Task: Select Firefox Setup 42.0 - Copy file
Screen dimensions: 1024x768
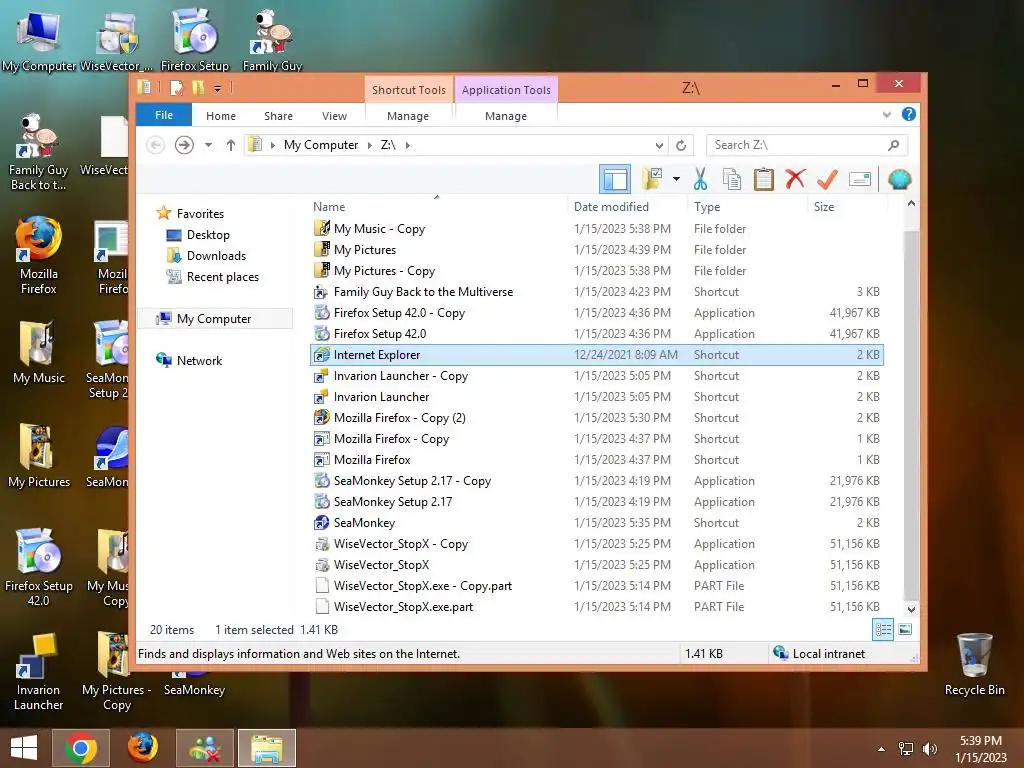Action: (596, 313)
